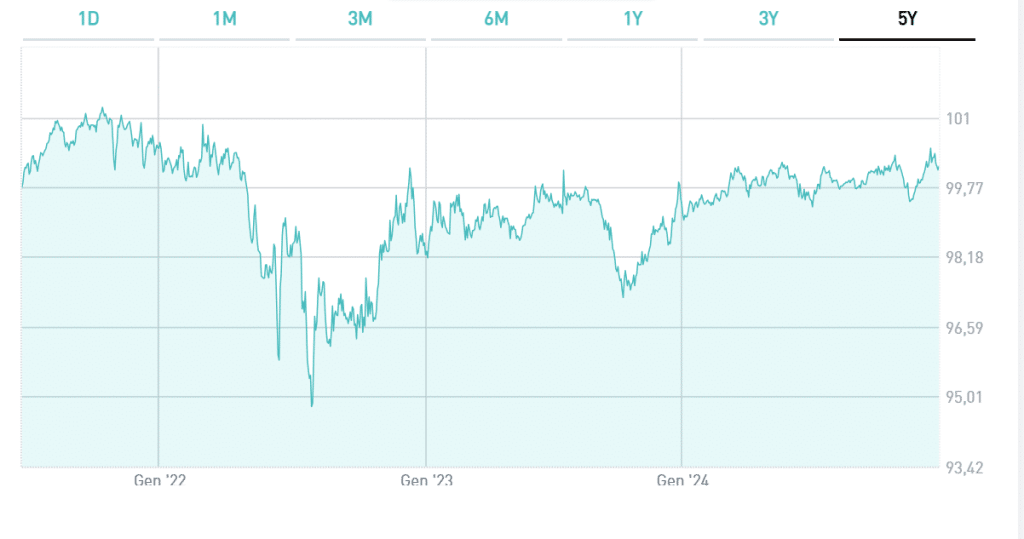This screenshot has width=1024, height=539.
Task: Click the line's highest peak above 101
Action: coord(102,108)
